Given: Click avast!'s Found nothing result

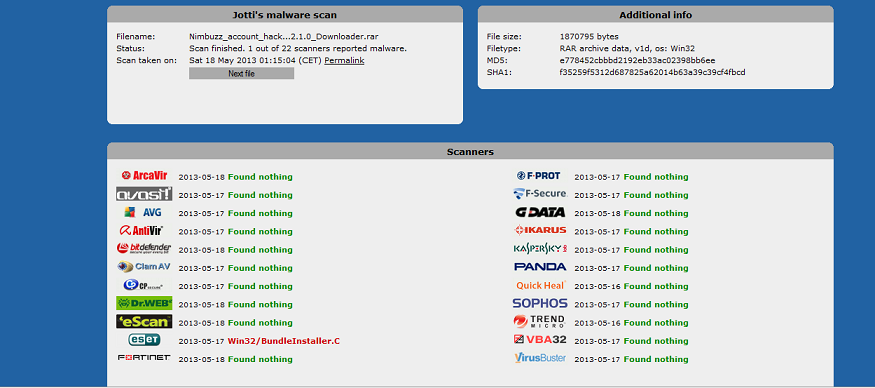Looking at the screenshot, I should click(260, 195).
